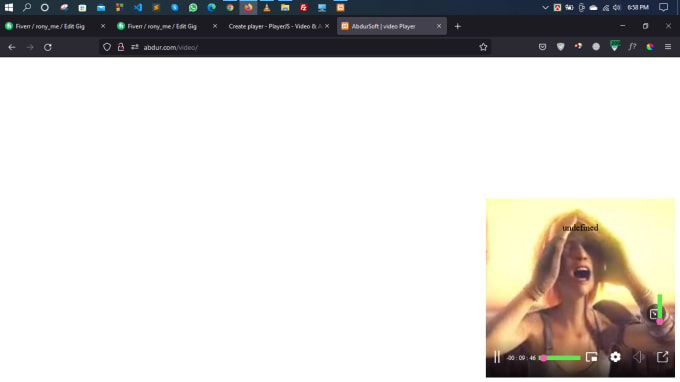The height and width of the screenshot is (382, 680).
Task: Open Cortana circle on the taskbar
Action: [45, 7]
